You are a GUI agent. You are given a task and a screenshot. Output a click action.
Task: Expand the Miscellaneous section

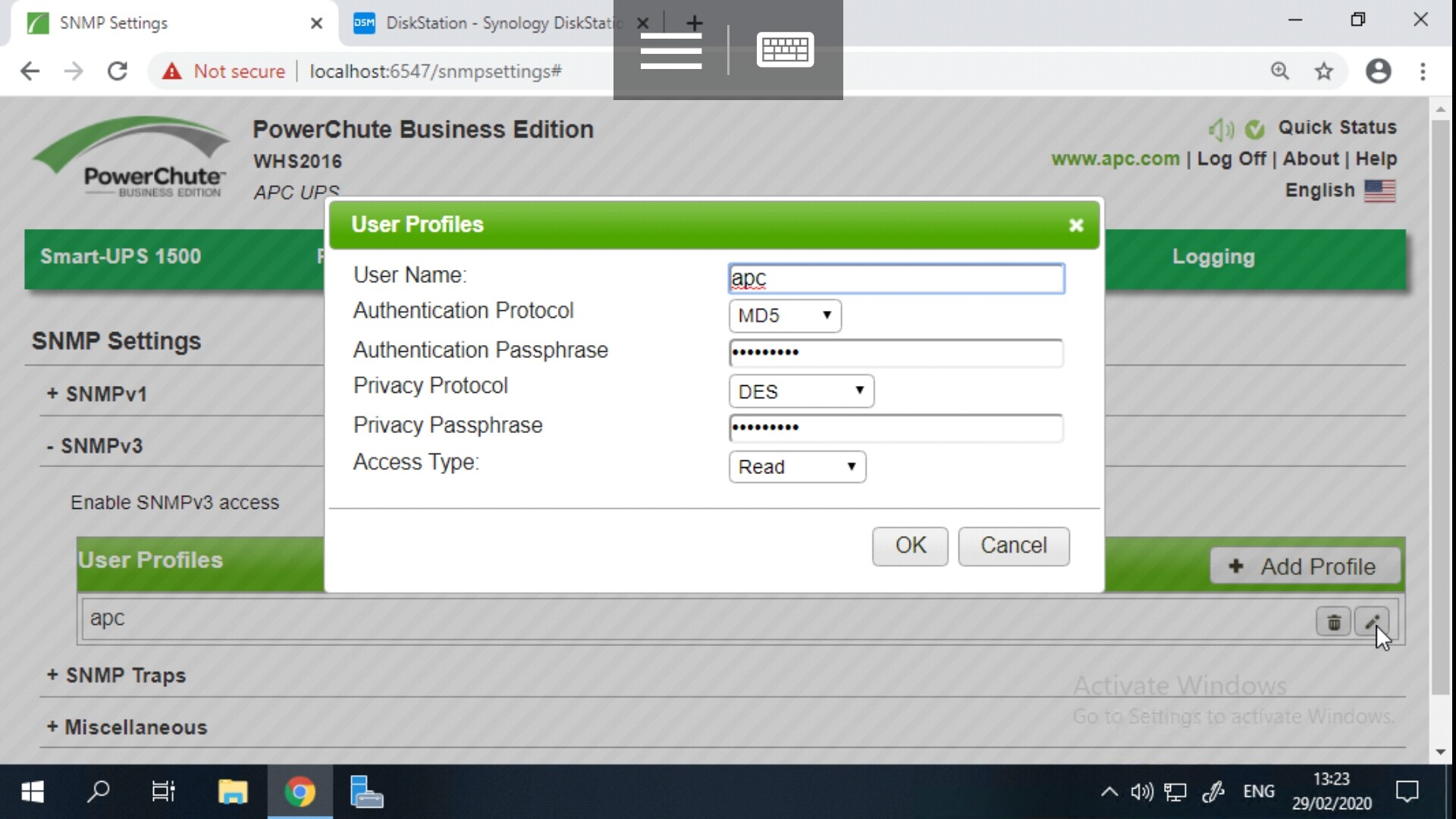(x=127, y=727)
